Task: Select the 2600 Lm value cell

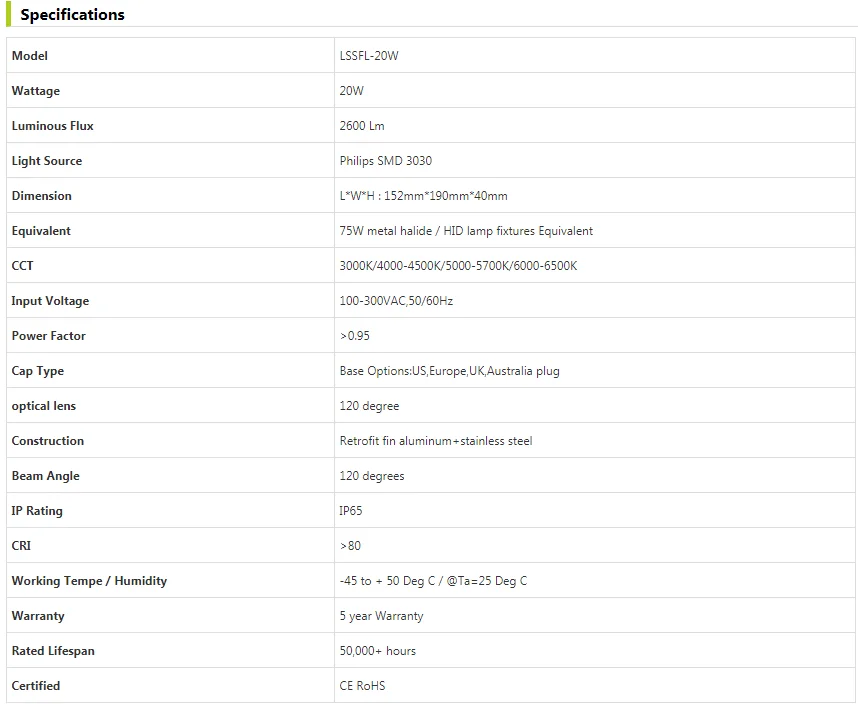Action: click(362, 126)
